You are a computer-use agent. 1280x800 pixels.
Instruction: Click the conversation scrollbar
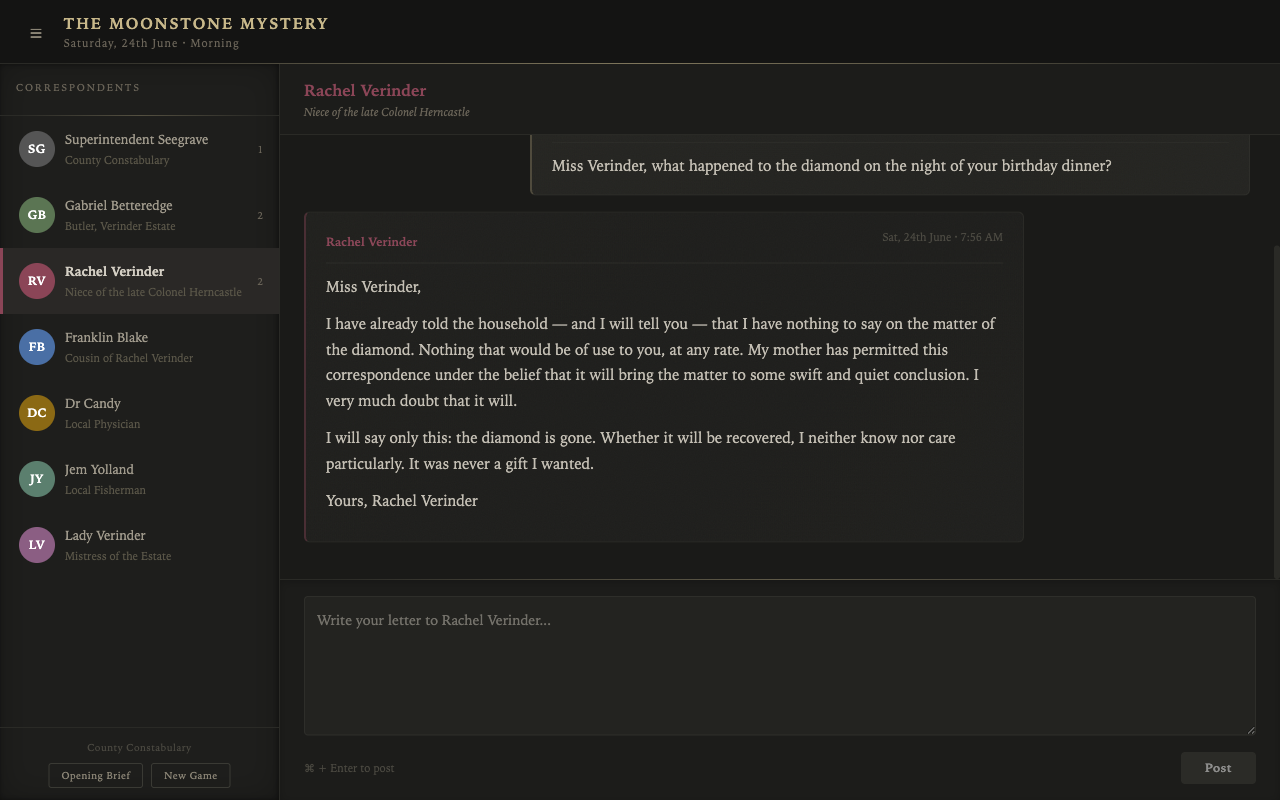coord(1276,410)
